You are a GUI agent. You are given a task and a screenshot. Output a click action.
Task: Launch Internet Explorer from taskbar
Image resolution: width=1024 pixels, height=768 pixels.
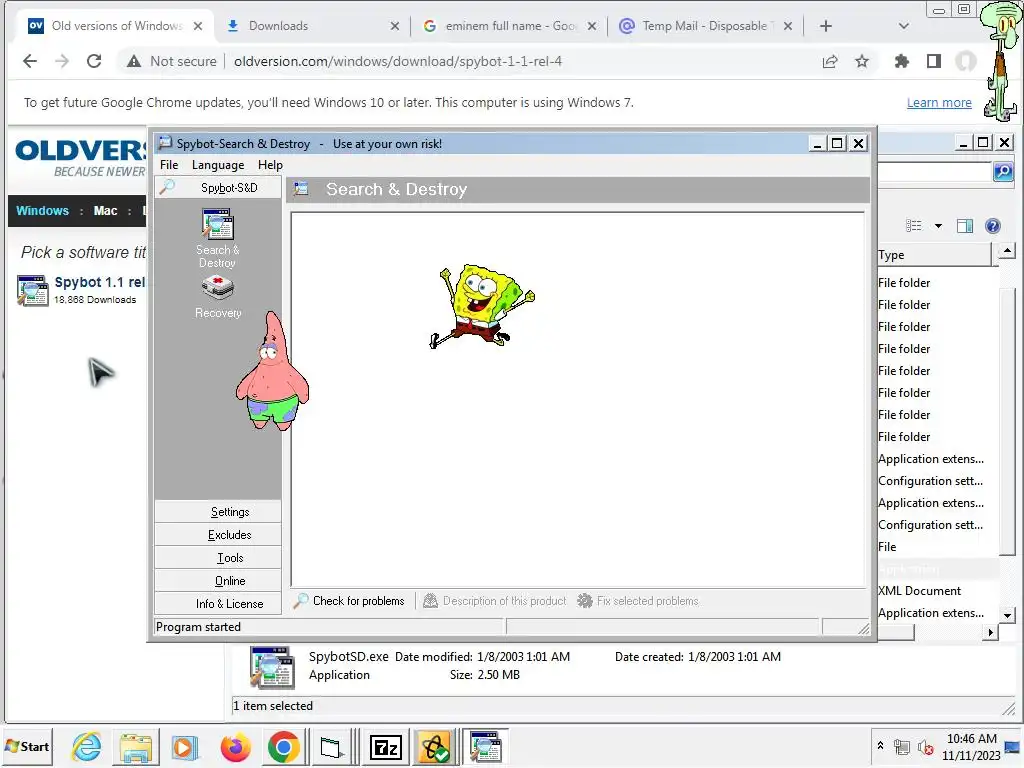(87, 746)
